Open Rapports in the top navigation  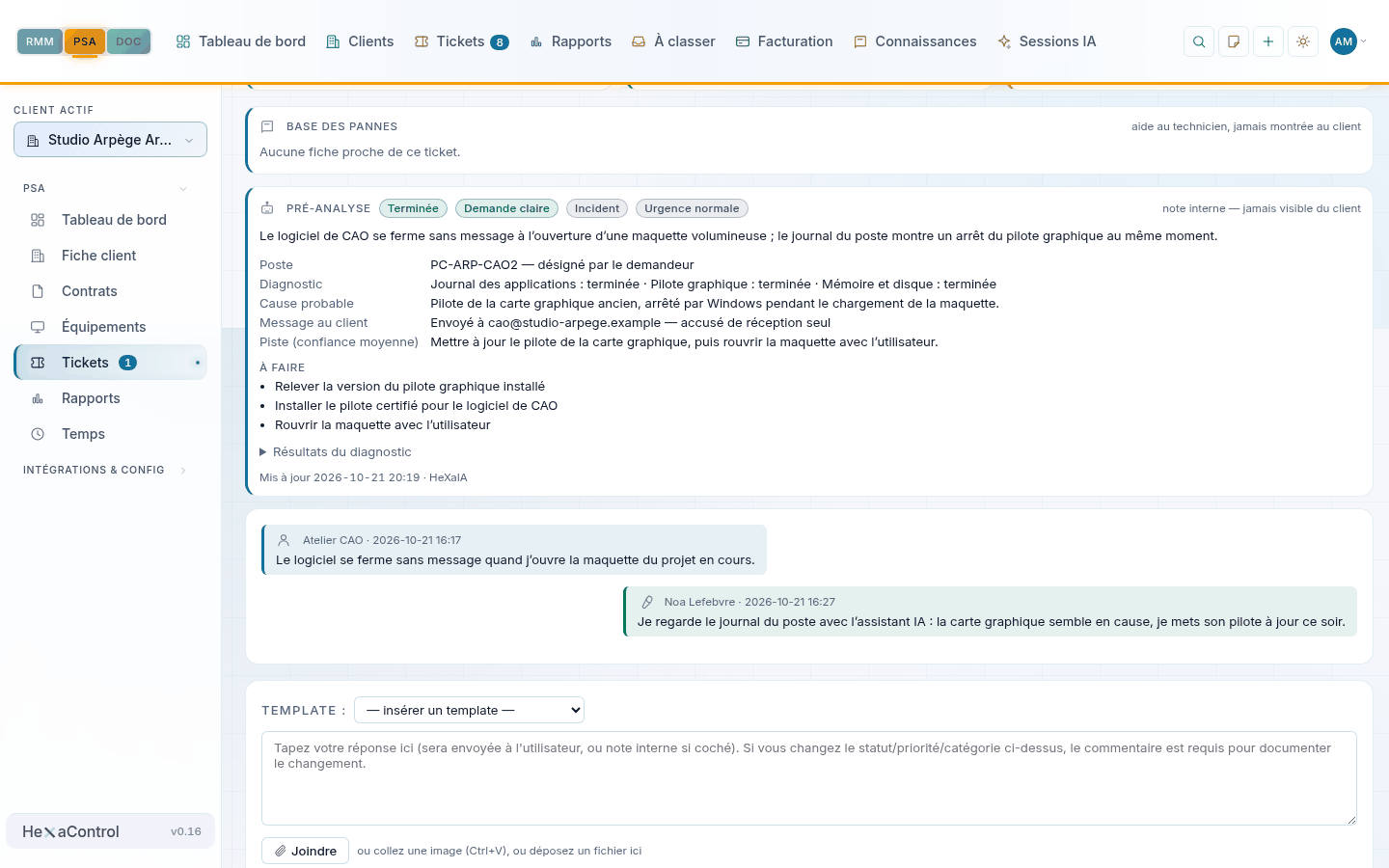(x=571, y=41)
